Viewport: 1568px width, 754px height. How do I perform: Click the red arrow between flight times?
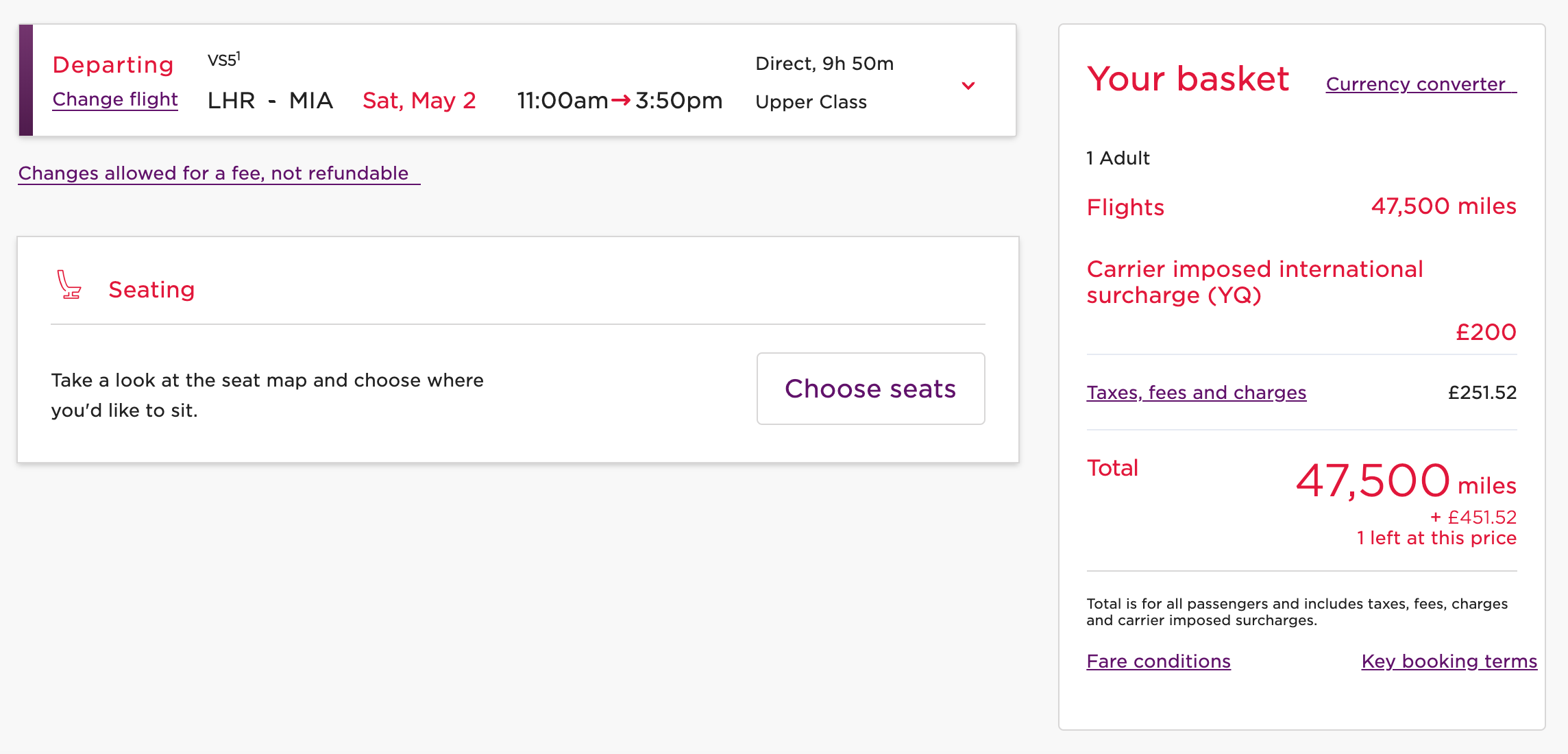pos(621,101)
